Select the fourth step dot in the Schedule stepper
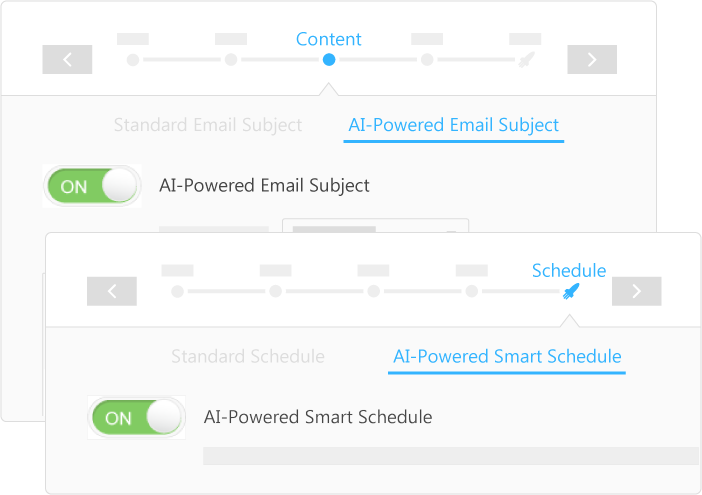The height and width of the screenshot is (495, 702). pyautogui.click(x=472, y=291)
